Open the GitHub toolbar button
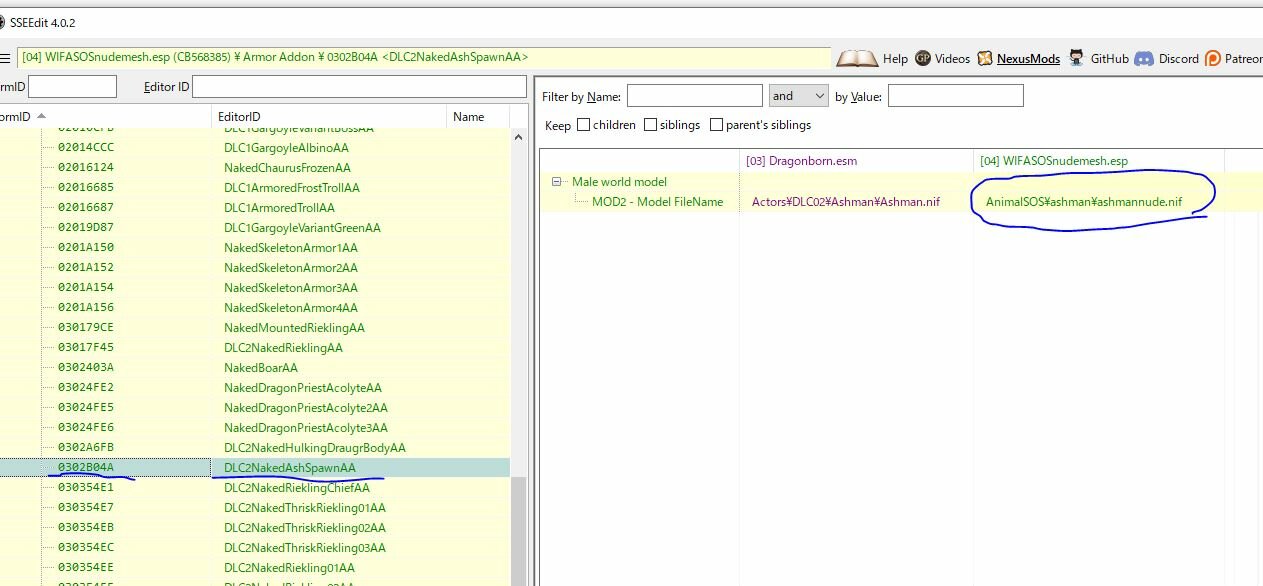 tap(1098, 59)
